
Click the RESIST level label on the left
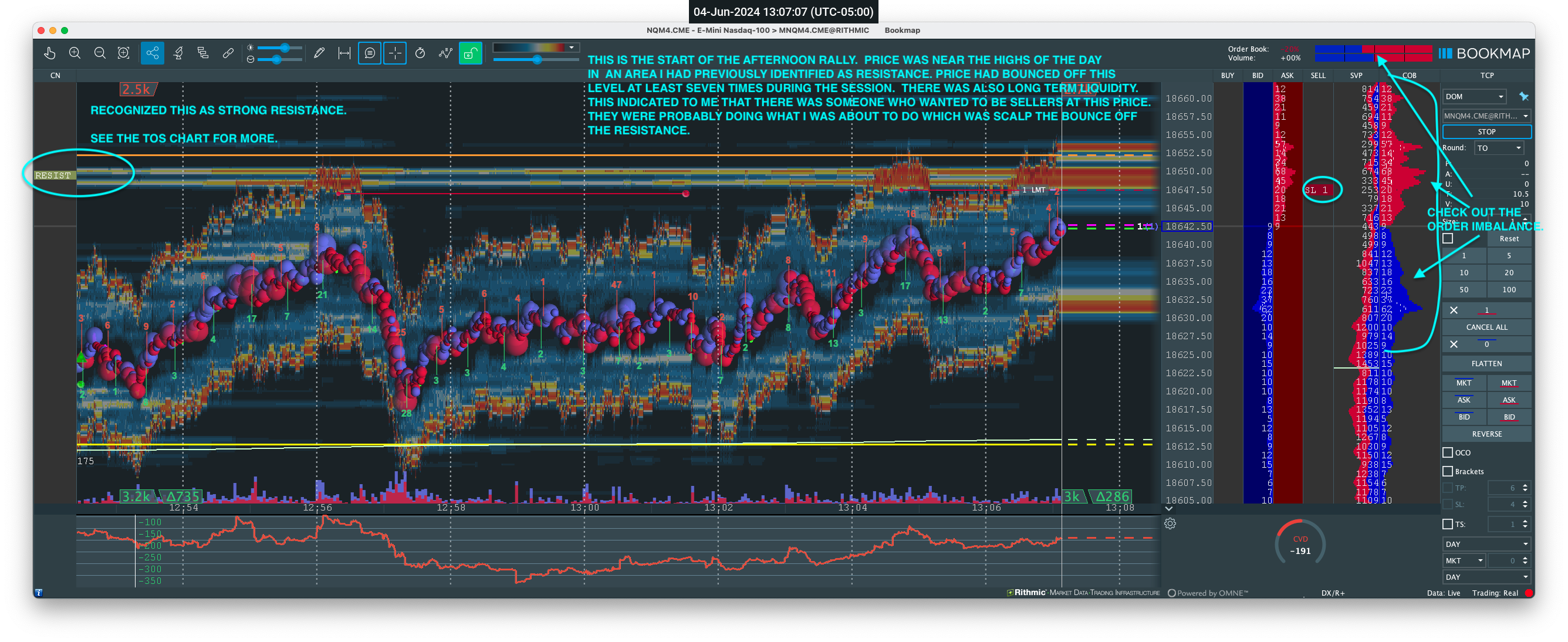click(53, 175)
